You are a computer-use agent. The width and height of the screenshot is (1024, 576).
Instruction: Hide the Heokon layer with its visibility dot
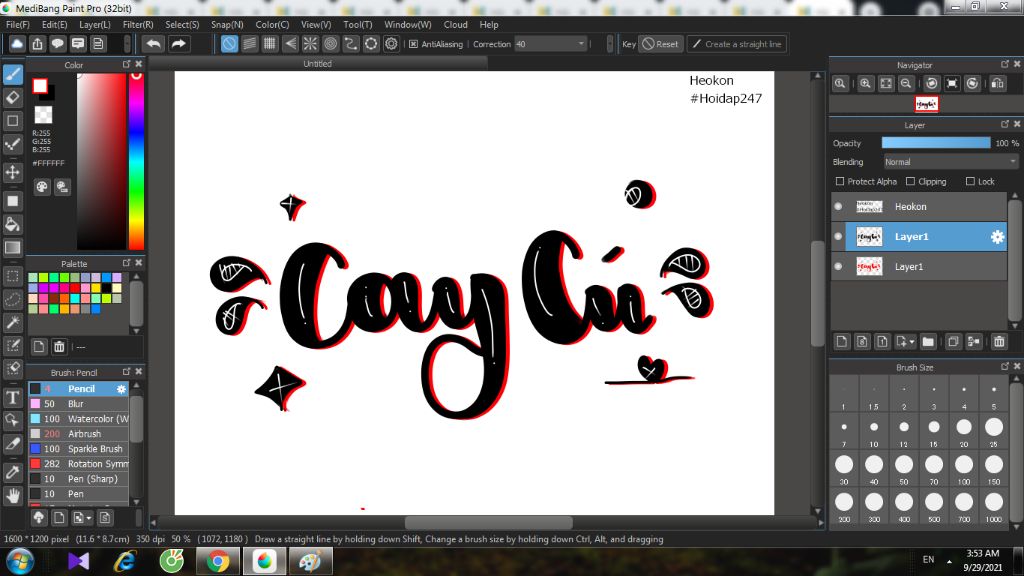tap(839, 206)
